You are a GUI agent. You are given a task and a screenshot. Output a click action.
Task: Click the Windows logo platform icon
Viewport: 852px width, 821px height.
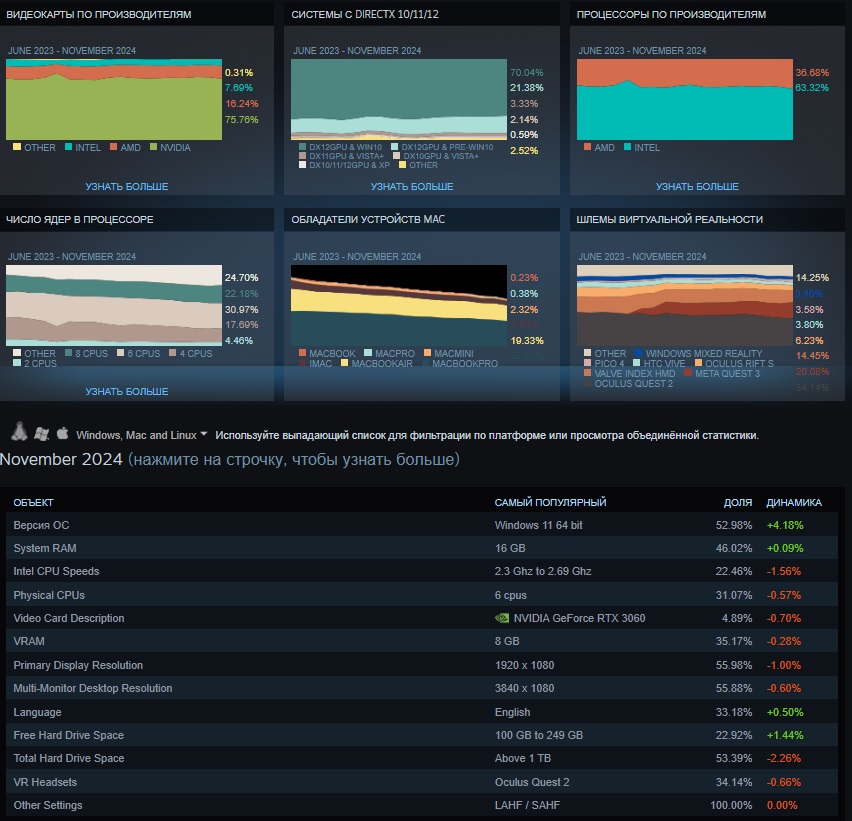pyautogui.click(x=41, y=434)
